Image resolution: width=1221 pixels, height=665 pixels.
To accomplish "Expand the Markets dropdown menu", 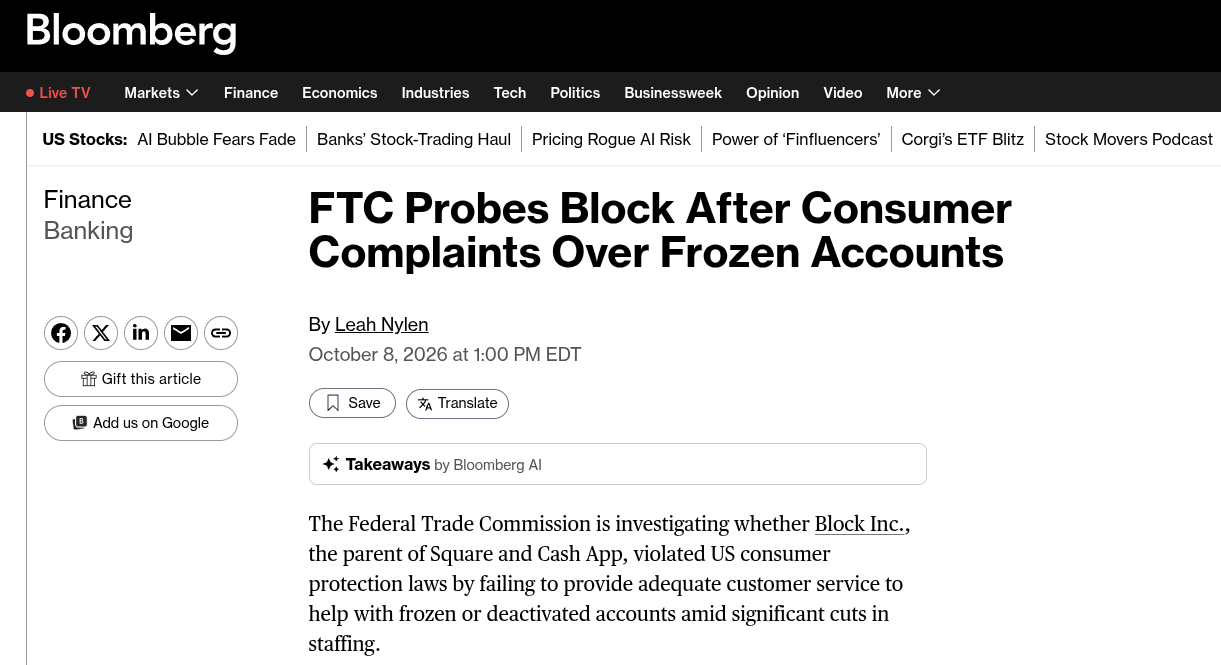I will (161, 93).
